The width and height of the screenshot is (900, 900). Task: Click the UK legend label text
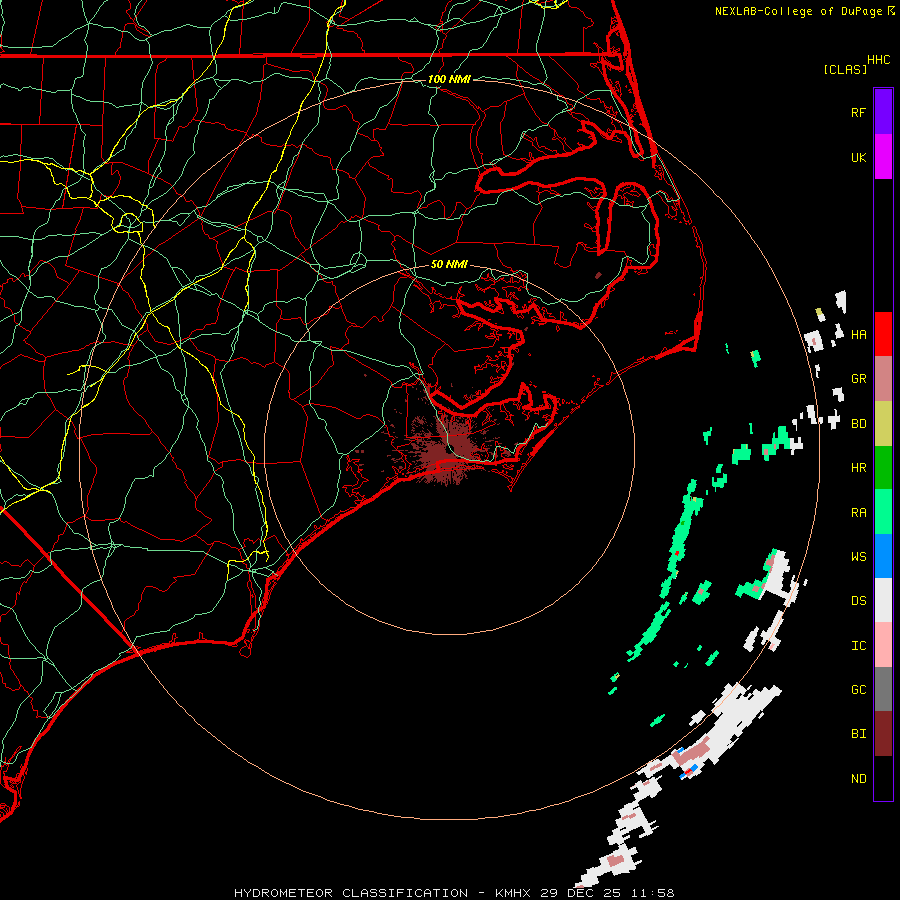859,157
